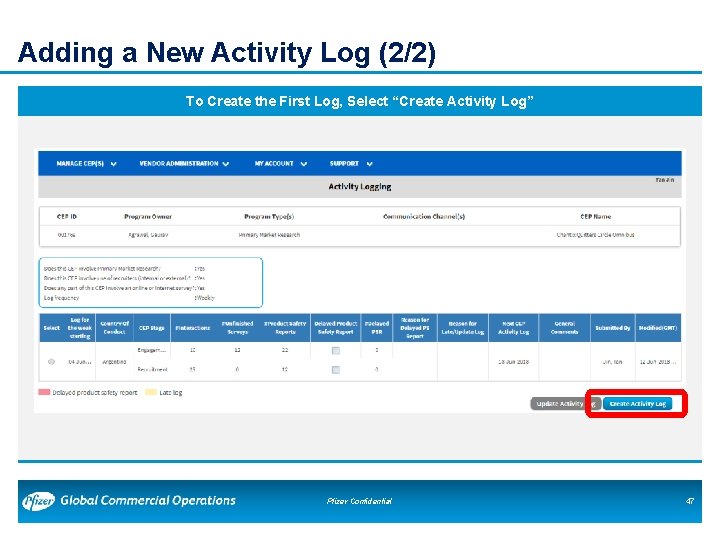Click the Create Activity Log button

pyautogui.click(x=637, y=404)
